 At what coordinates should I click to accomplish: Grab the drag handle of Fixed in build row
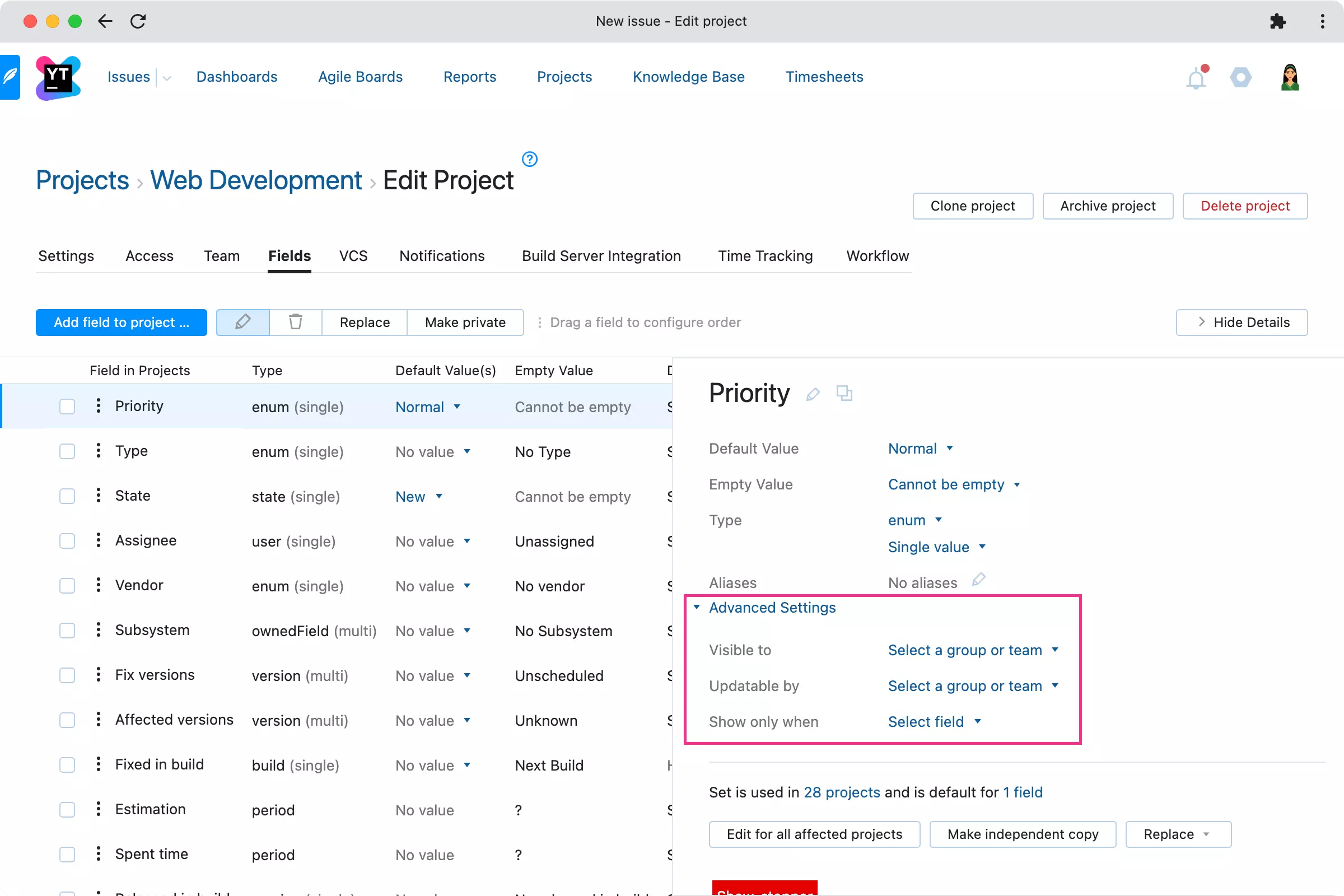pyautogui.click(x=99, y=764)
